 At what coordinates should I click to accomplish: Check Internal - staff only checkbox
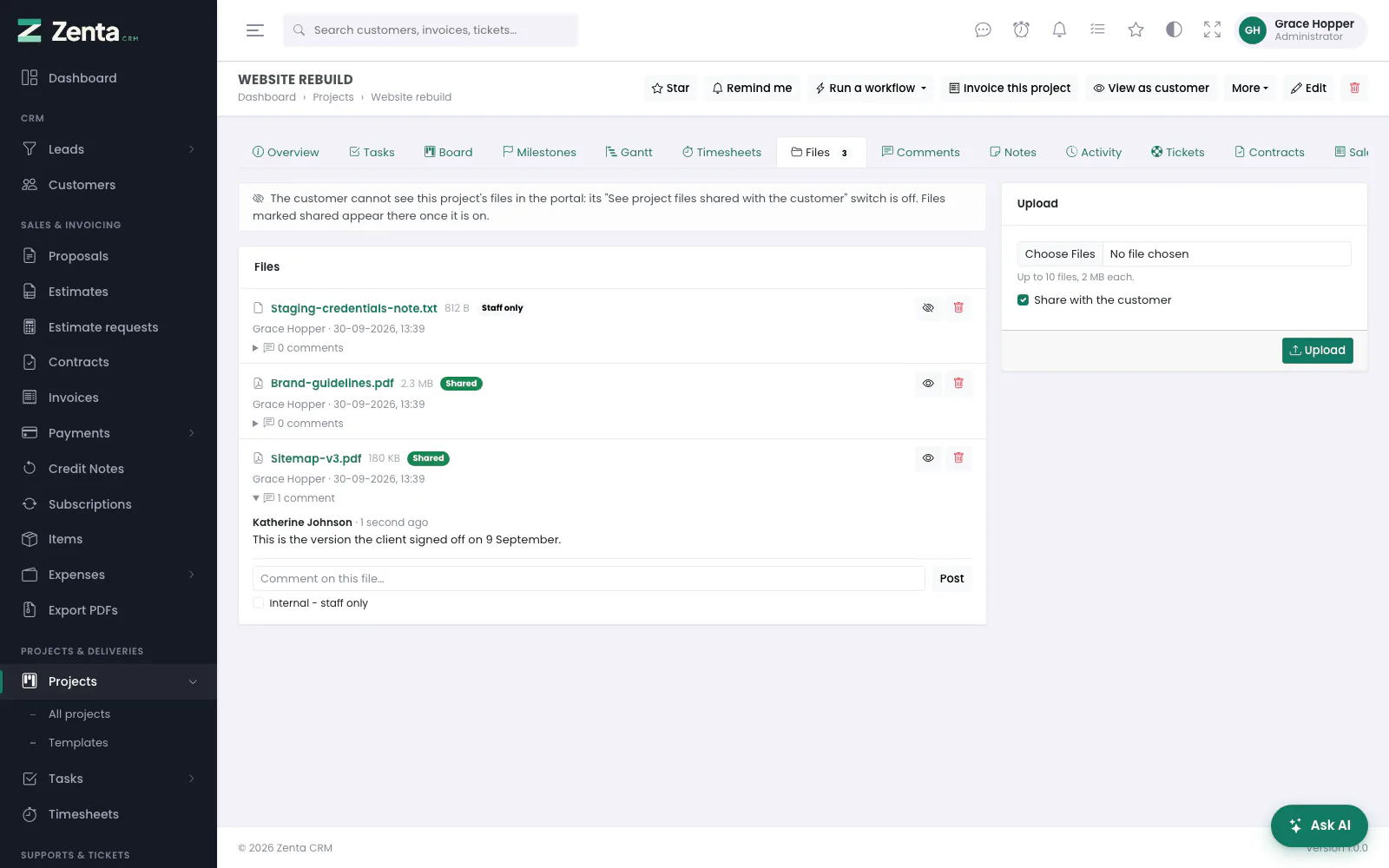point(259,603)
